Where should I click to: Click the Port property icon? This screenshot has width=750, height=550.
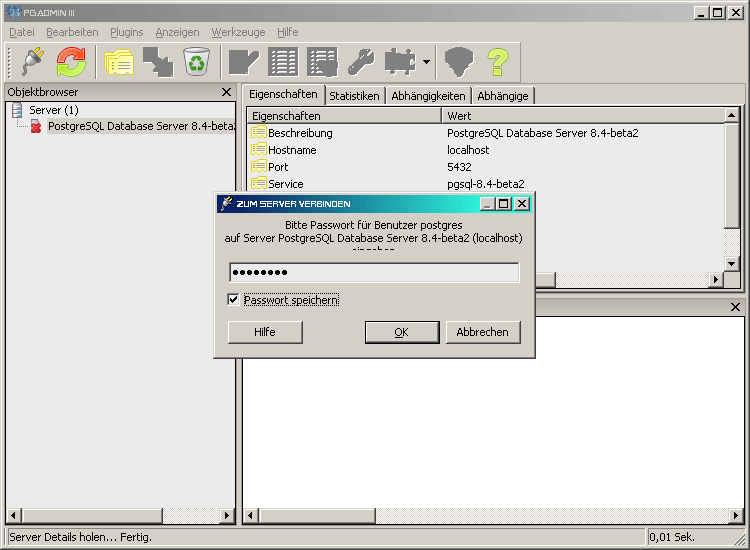pyautogui.click(x=259, y=166)
